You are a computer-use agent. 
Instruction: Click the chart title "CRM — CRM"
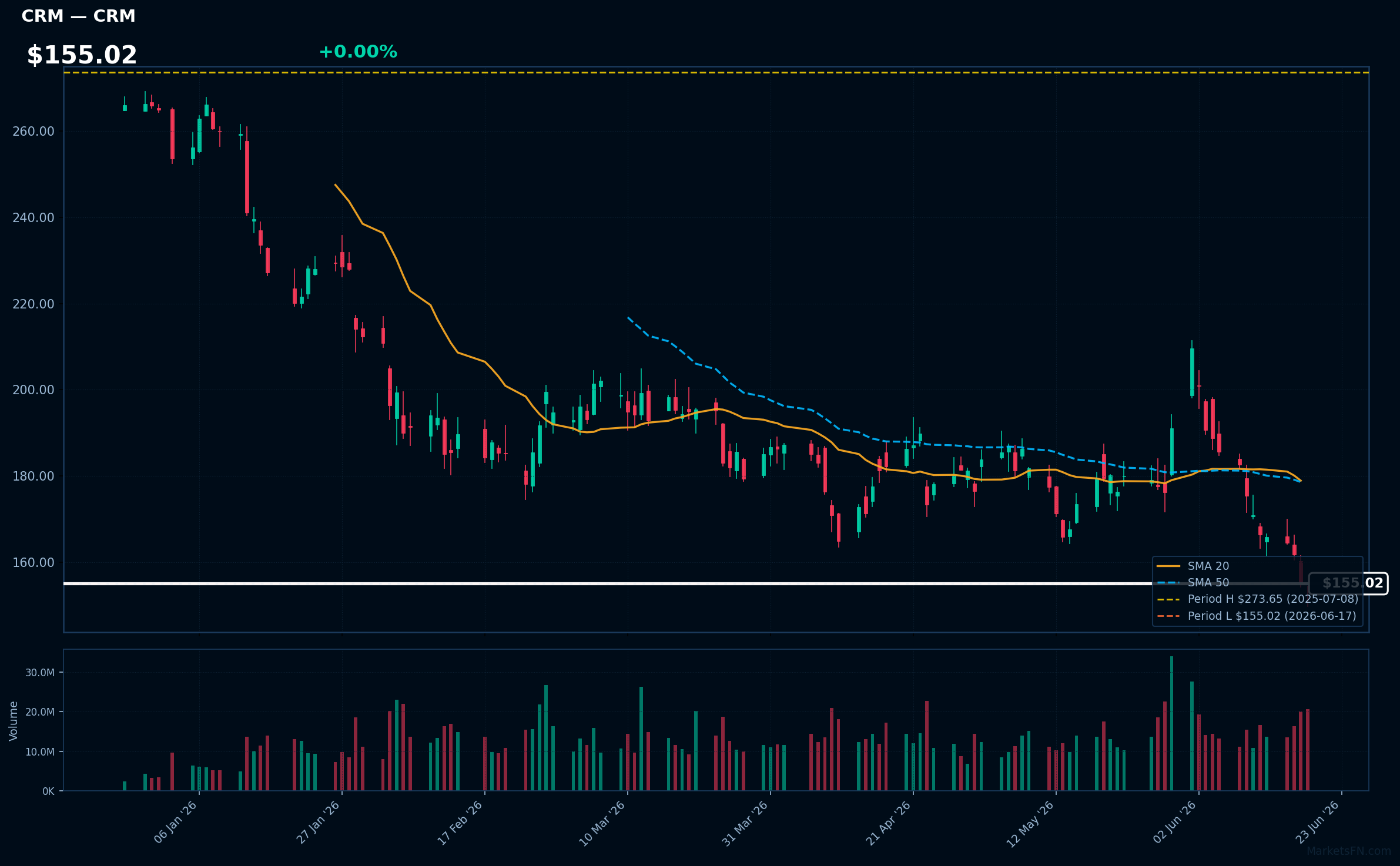pos(78,16)
